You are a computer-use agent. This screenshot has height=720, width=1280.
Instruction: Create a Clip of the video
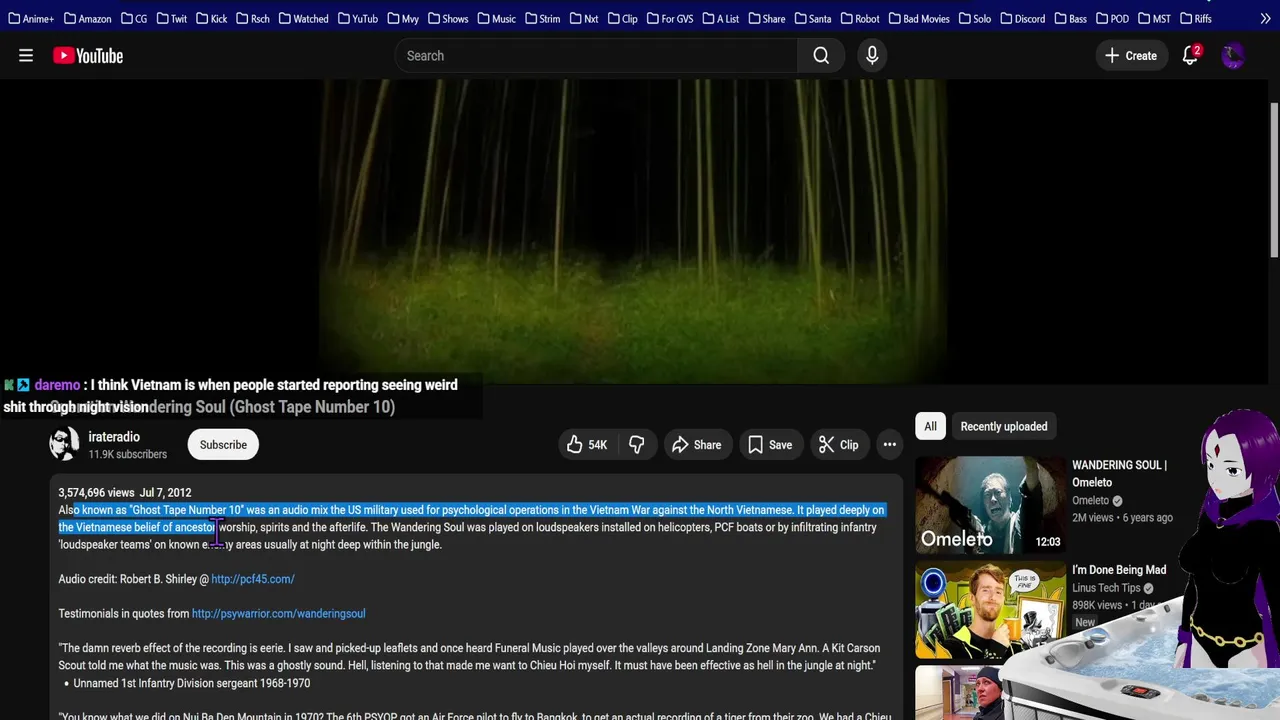pyautogui.click(x=838, y=445)
